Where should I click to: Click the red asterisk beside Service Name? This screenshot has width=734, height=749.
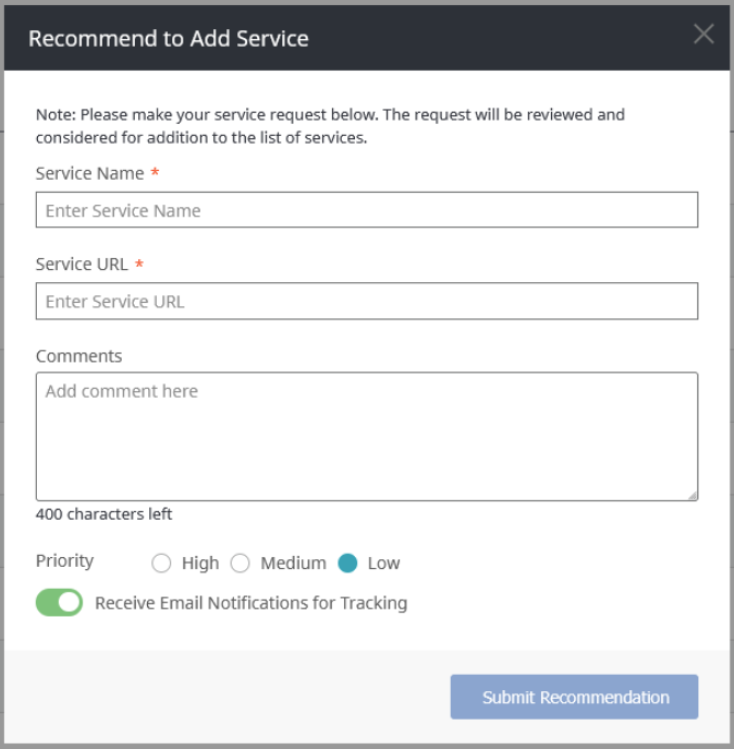(x=155, y=173)
